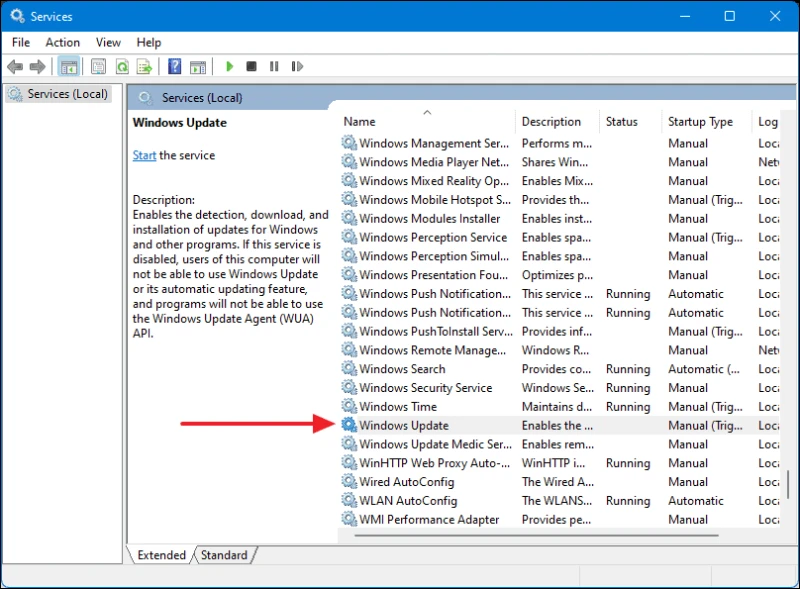Image resolution: width=800 pixels, height=589 pixels.
Task: Toggle Show/Hide Console Tree toolbar icon
Action: (x=68, y=66)
